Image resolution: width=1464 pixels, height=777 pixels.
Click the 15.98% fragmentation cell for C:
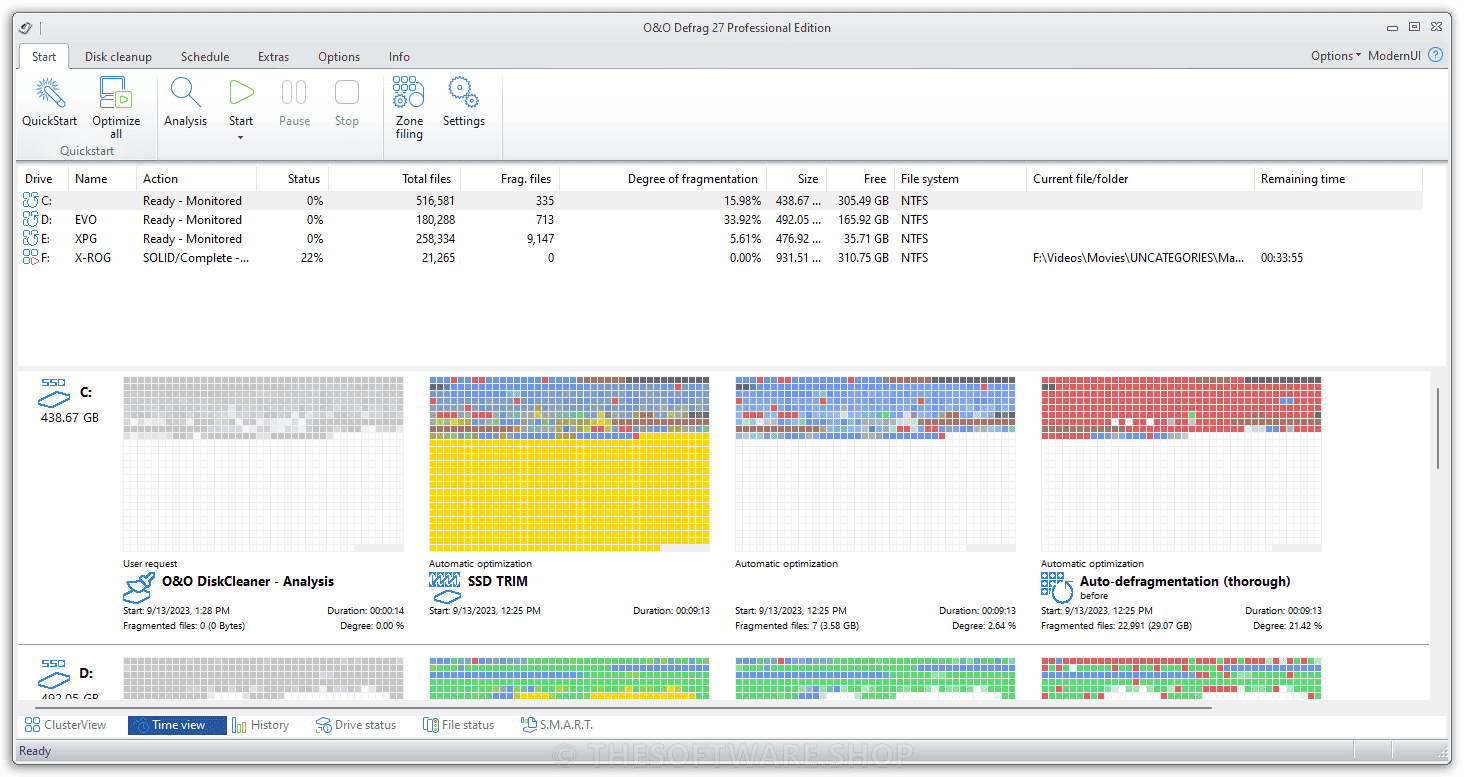coord(741,201)
